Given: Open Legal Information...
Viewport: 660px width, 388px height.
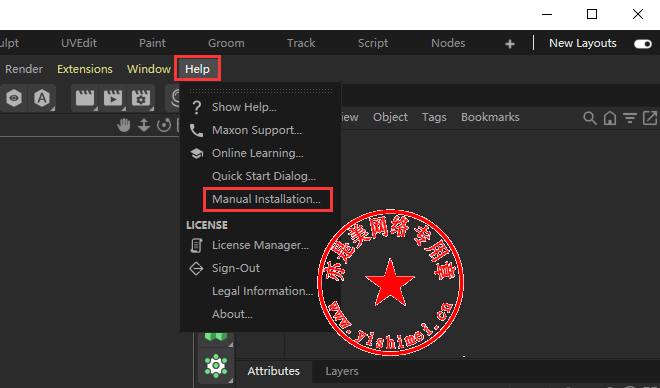Looking at the screenshot, I should point(262,291).
